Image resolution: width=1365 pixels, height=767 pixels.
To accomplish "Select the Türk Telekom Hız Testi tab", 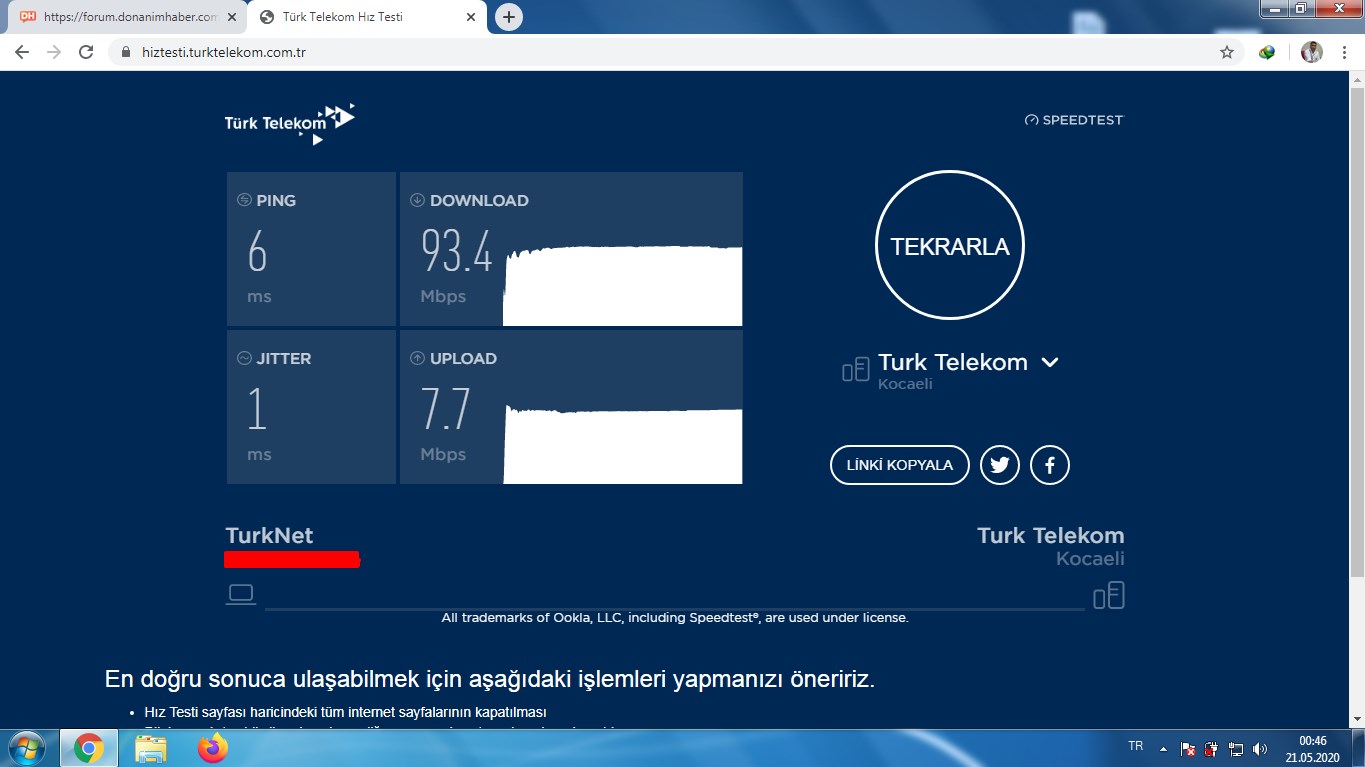I will (366, 17).
